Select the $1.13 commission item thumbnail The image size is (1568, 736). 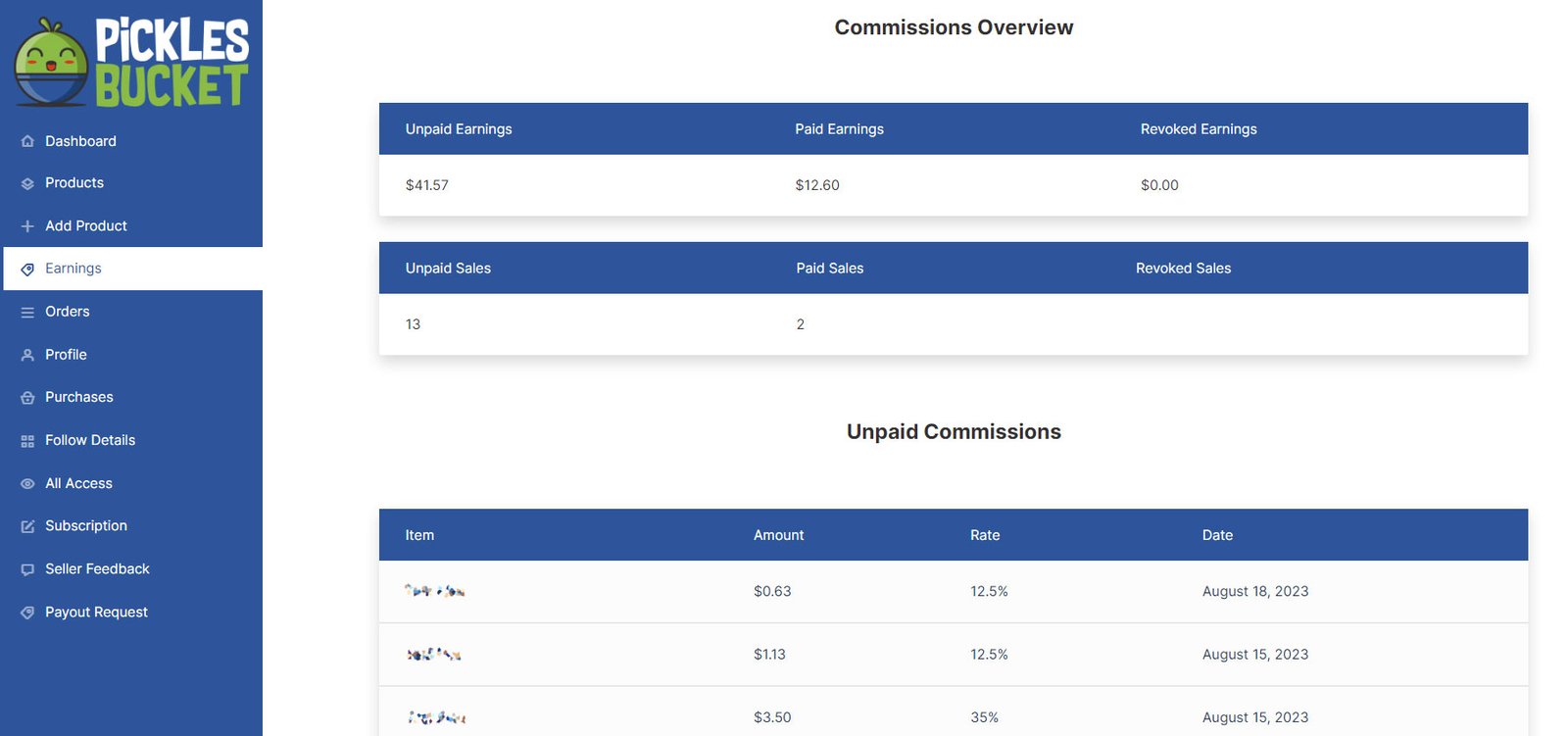point(434,654)
